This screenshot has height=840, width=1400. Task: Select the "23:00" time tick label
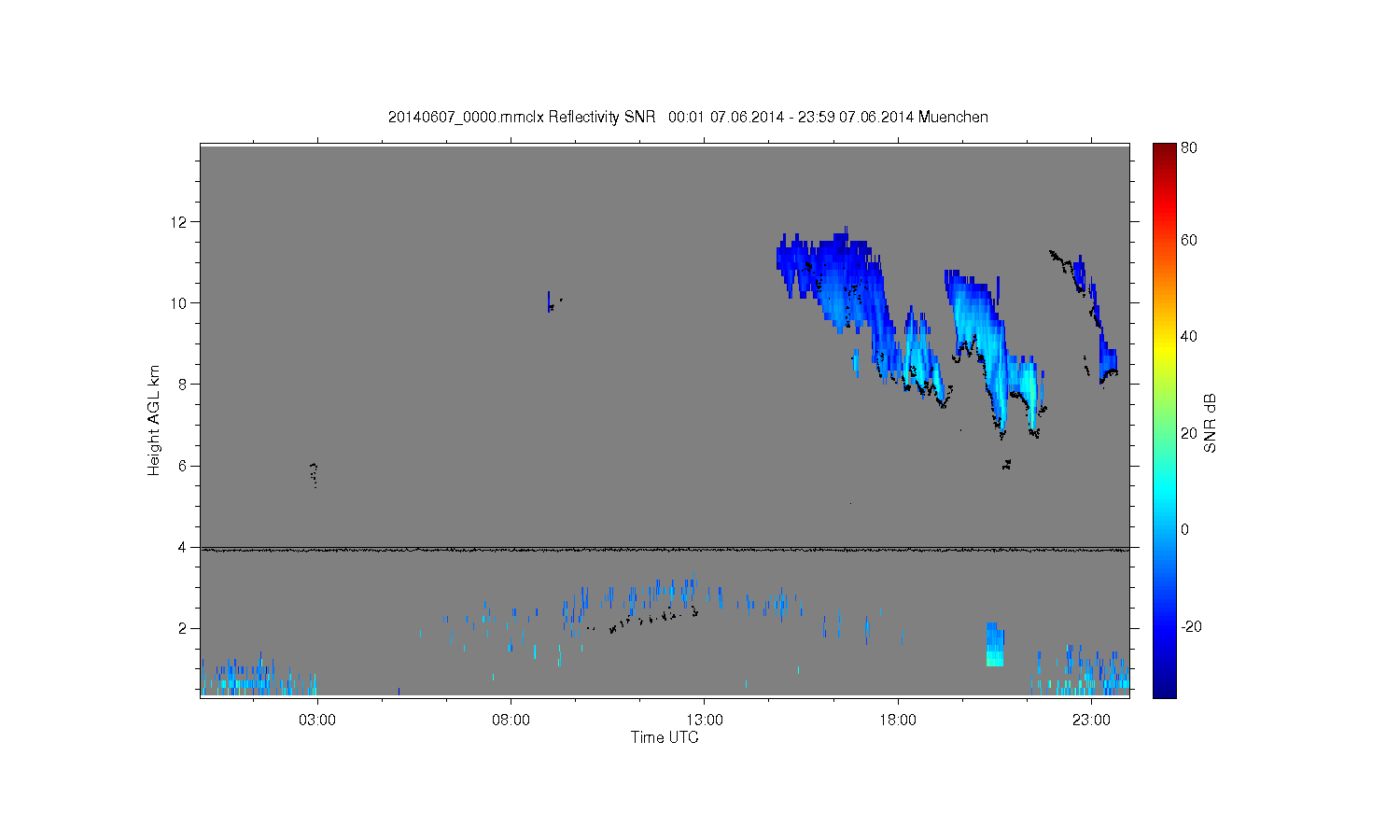[1092, 721]
